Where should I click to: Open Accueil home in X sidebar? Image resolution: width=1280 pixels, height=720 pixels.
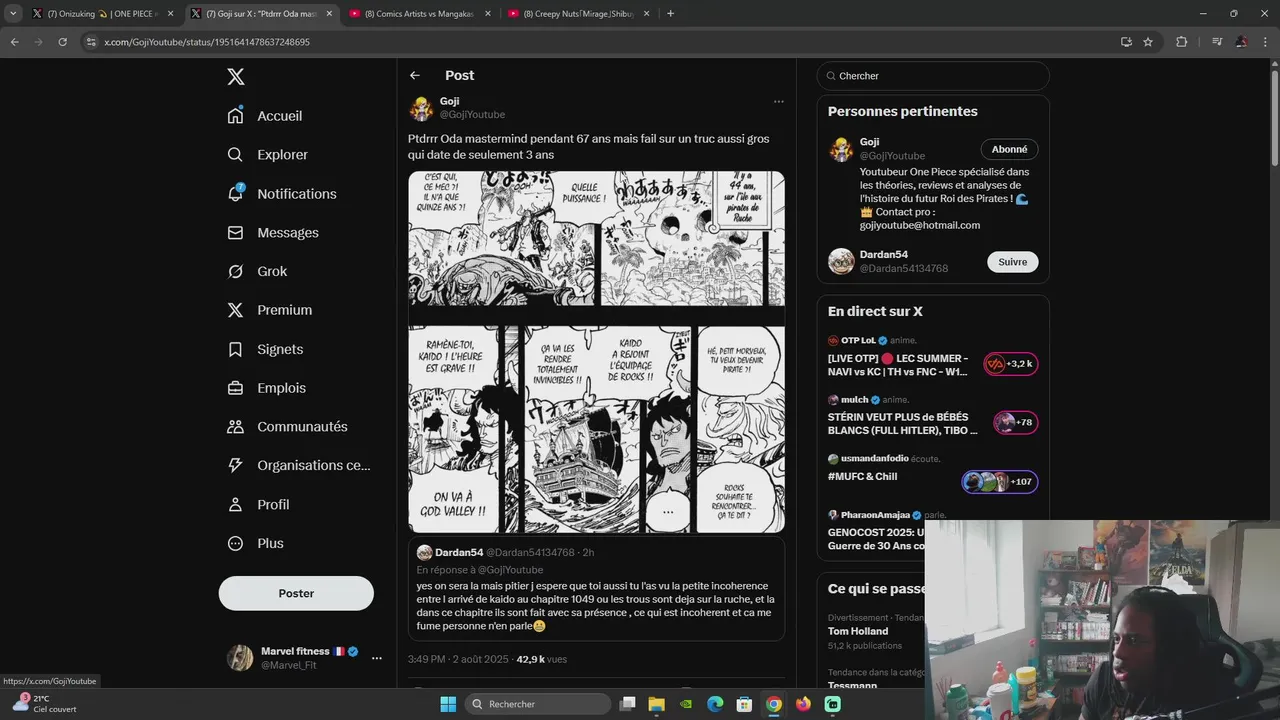click(x=265, y=116)
